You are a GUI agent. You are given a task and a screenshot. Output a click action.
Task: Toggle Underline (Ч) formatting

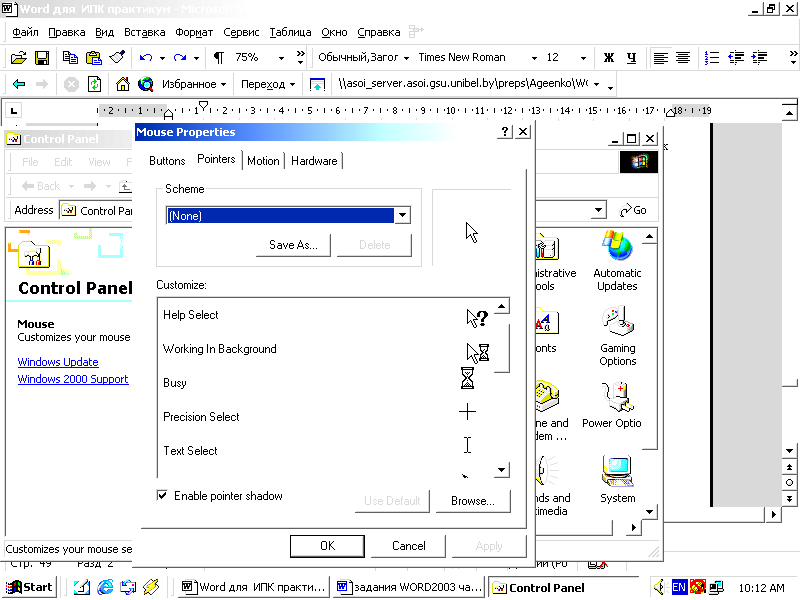[631, 58]
